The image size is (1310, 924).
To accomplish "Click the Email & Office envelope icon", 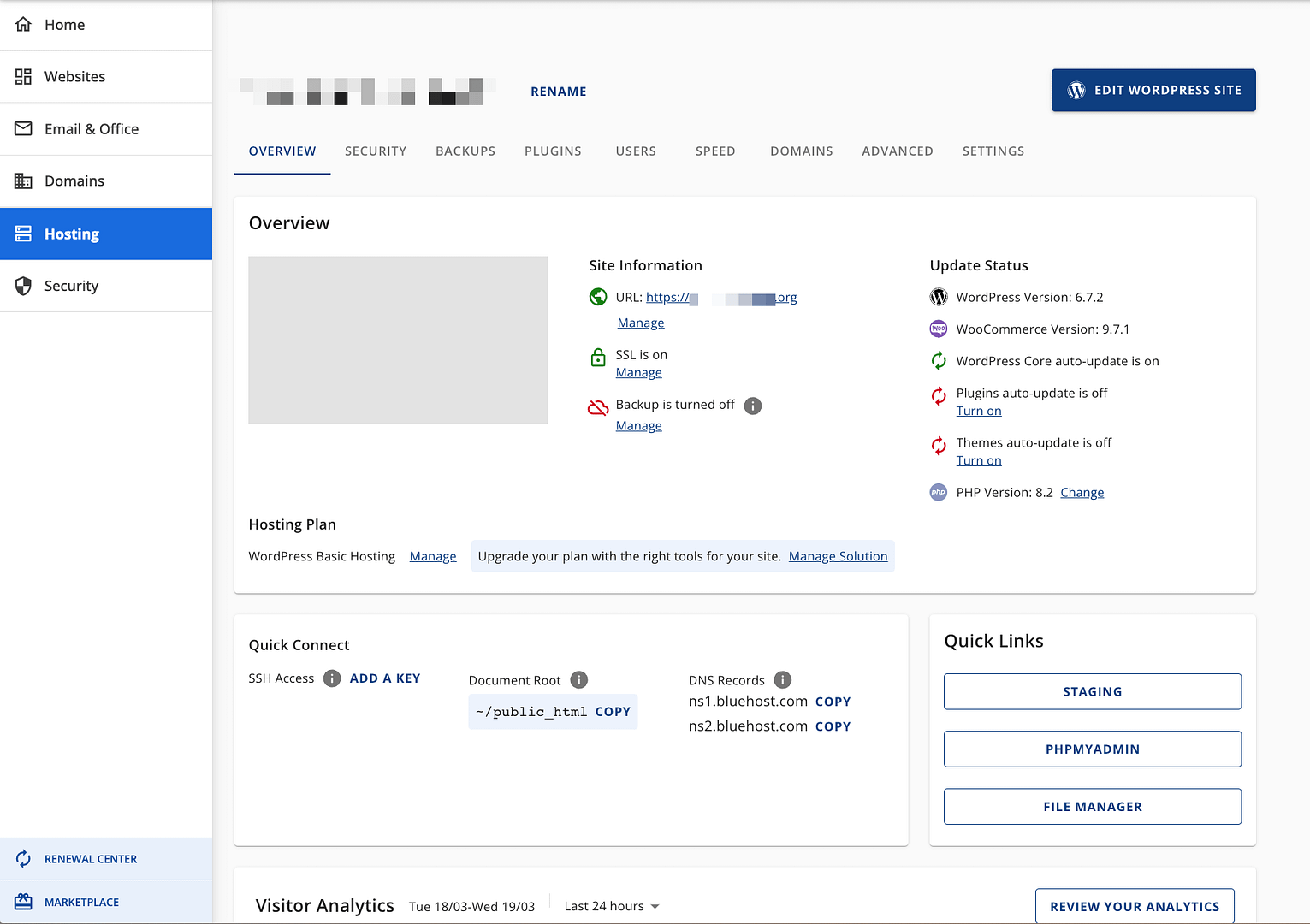I will tap(23, 129).
